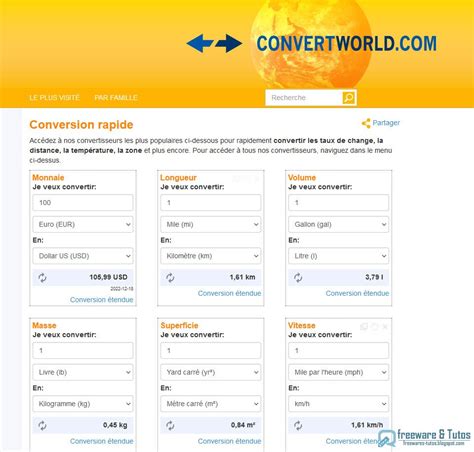The image size is (474, 452).
Task: Click the Partager link
Action: [386, 123]
